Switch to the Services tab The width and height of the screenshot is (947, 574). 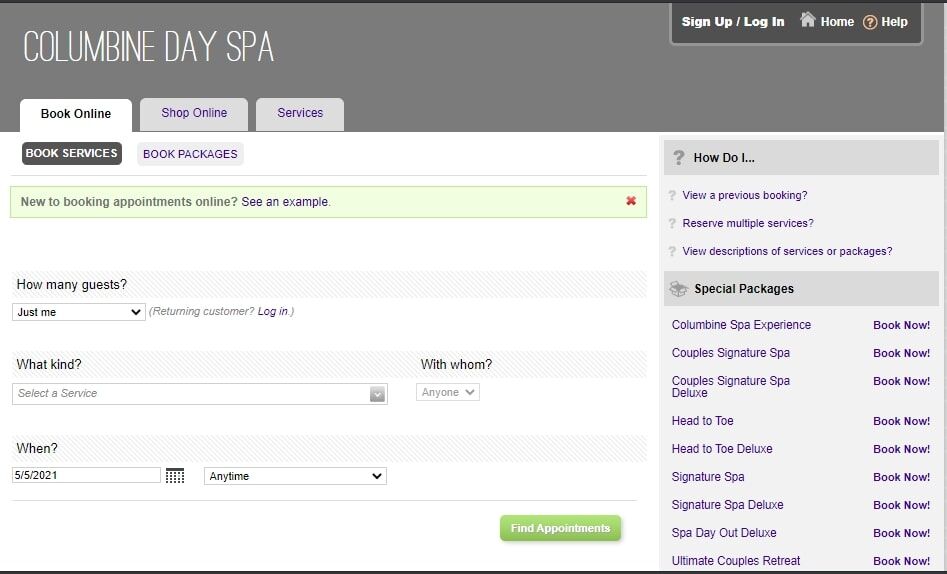coord(300,114)
